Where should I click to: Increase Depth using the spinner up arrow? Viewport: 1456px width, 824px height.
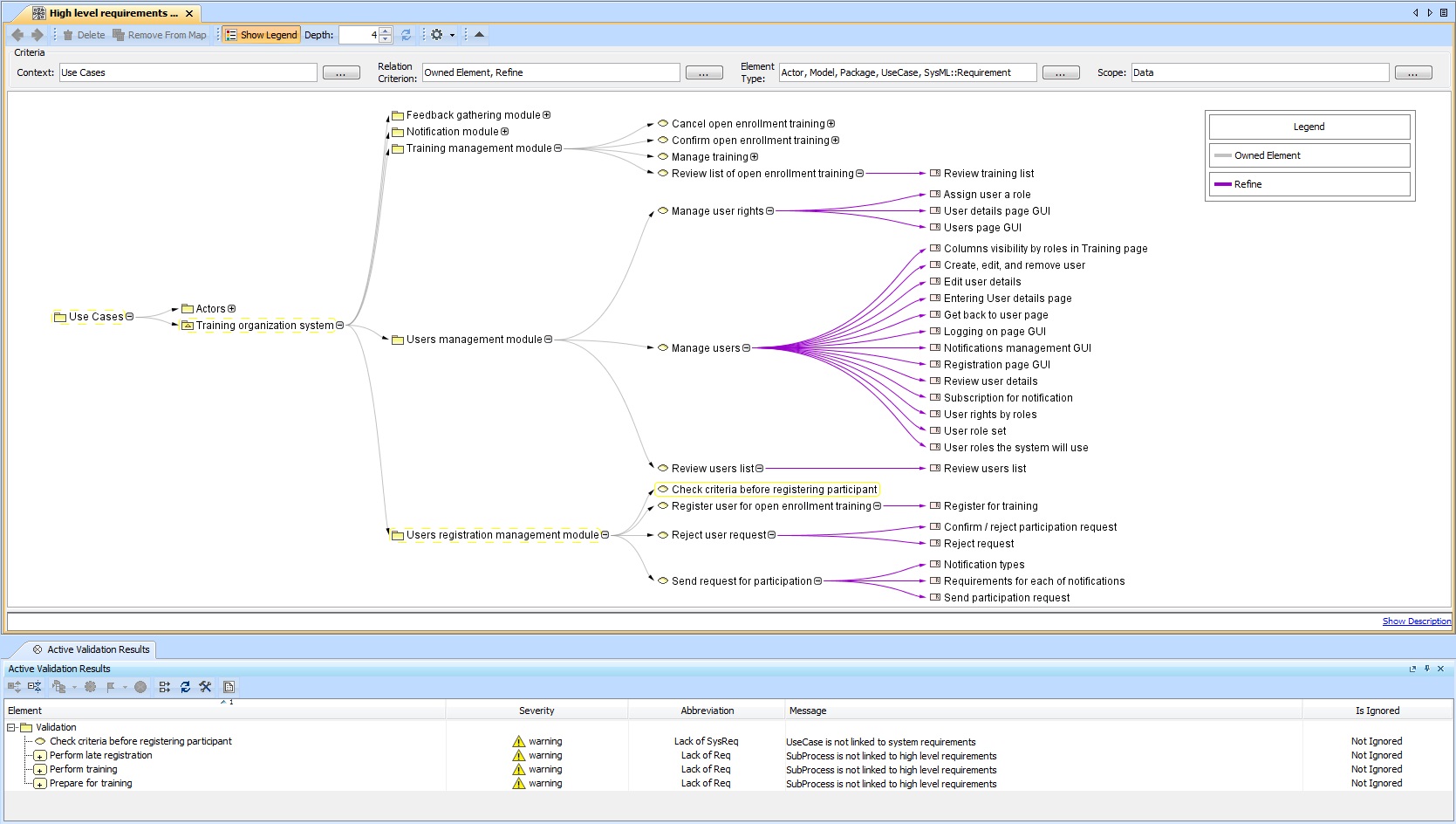(x=384, y=31)
